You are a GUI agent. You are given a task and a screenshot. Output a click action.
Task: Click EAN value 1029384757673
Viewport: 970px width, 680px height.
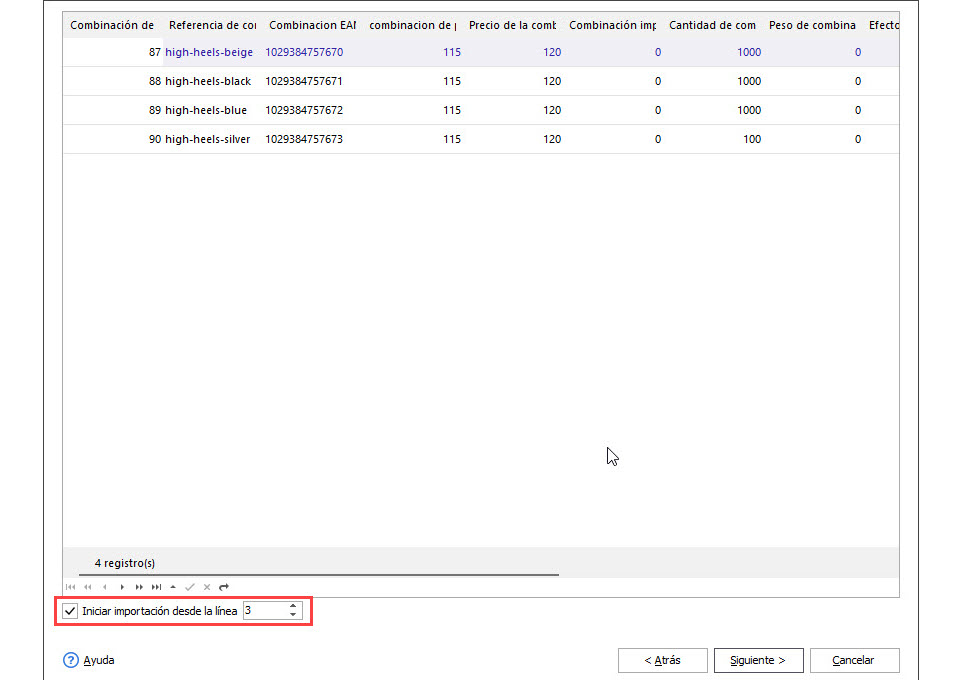point(304,140)
